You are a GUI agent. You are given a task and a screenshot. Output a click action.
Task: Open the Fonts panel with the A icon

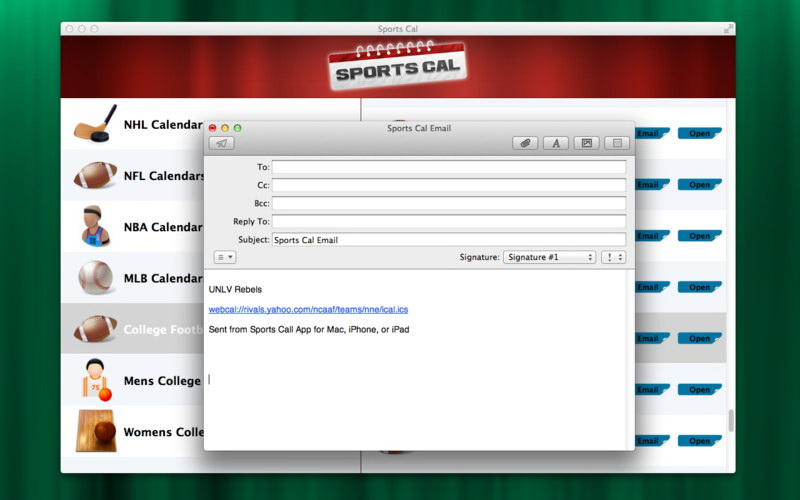pyautogui.click(x=556, y=143)
